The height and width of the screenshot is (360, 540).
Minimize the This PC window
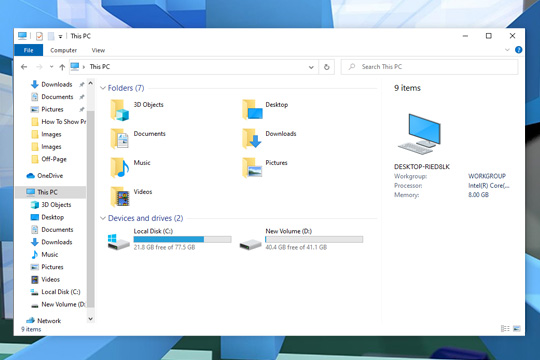coord(465,36)
